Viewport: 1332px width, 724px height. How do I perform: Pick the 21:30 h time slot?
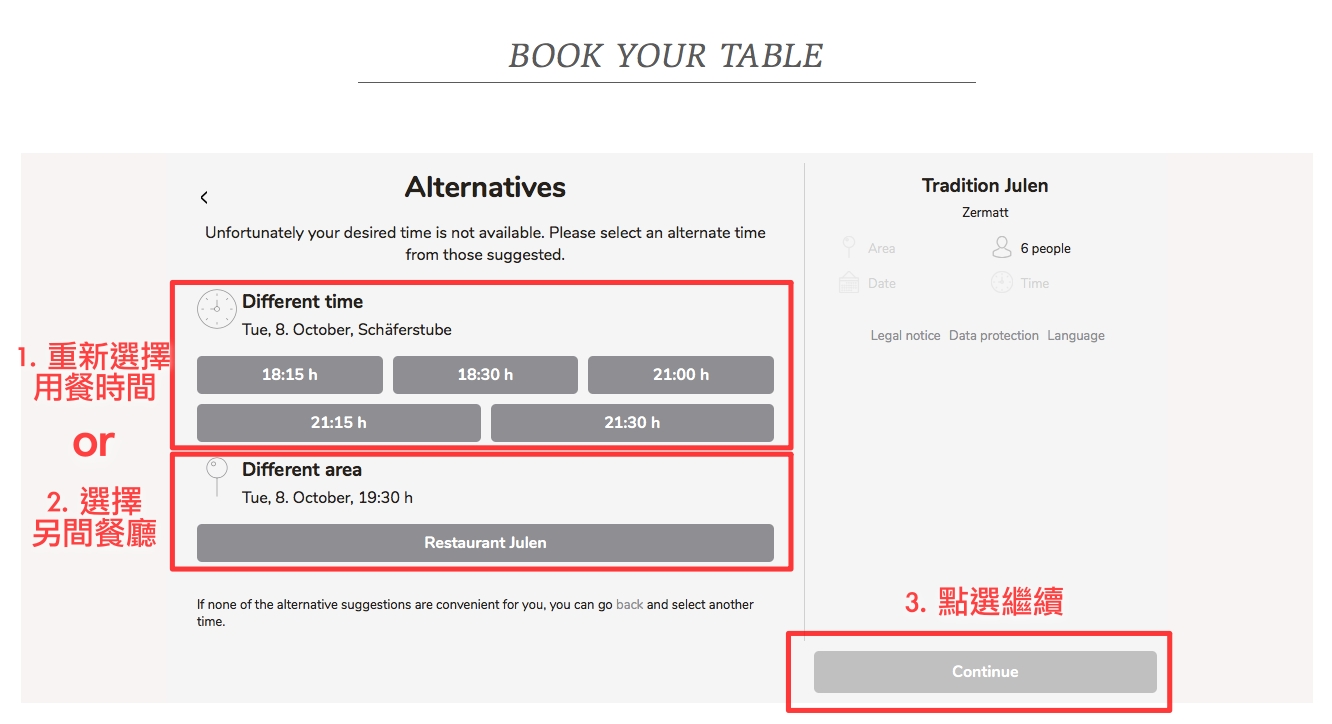click(x=632, y=423)
